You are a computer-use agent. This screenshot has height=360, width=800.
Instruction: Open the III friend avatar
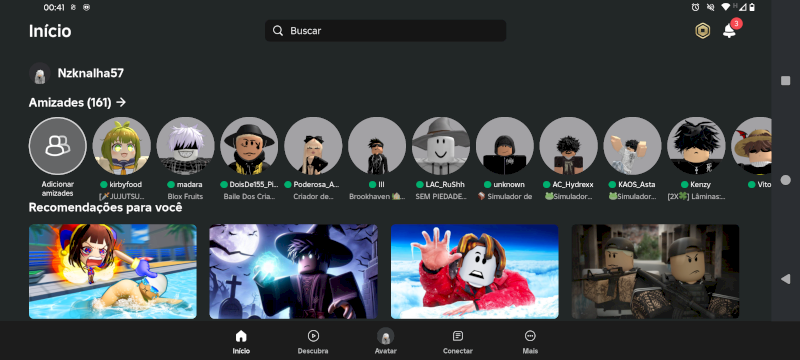(377, 146)
